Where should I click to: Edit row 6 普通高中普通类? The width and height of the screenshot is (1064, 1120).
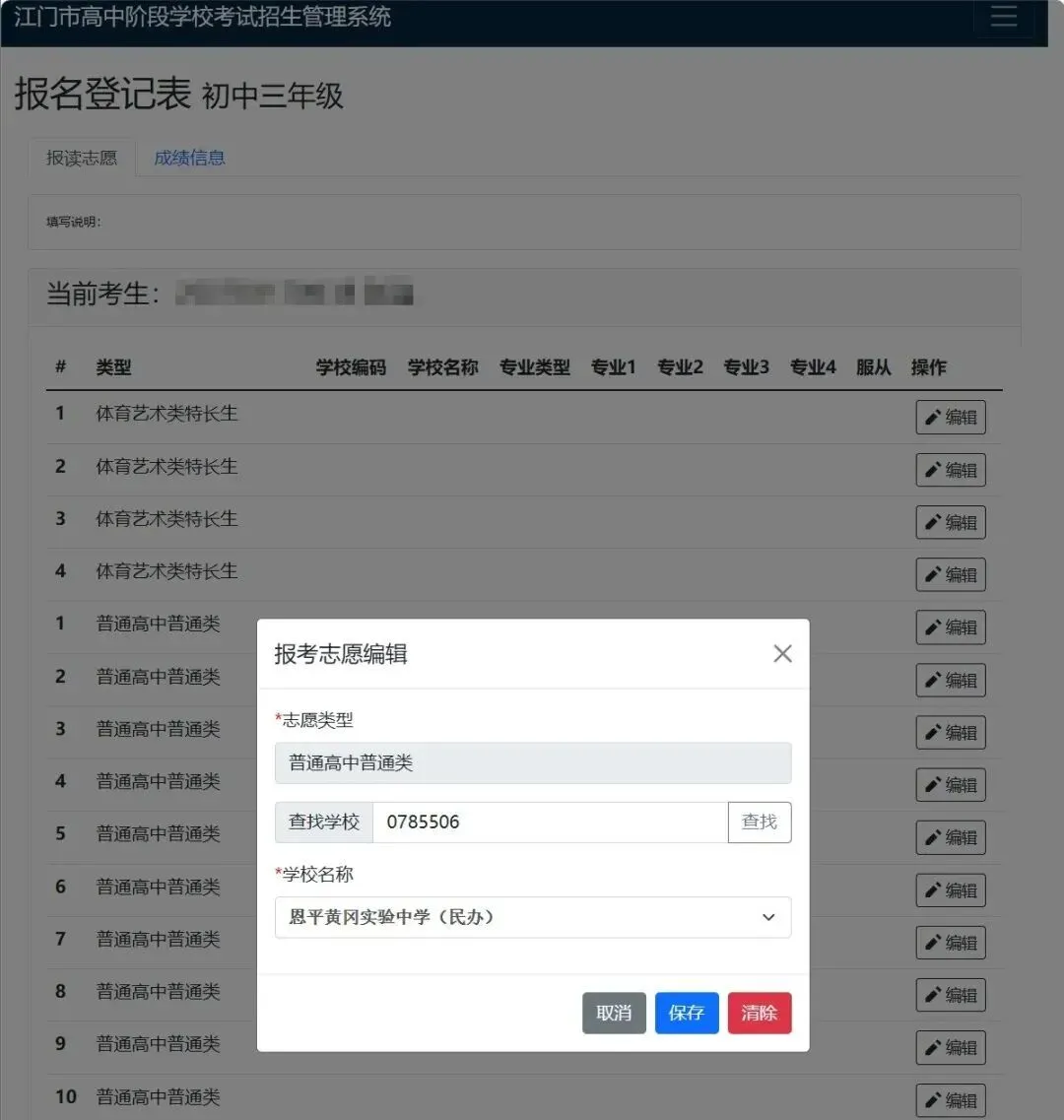click(951, 890)
